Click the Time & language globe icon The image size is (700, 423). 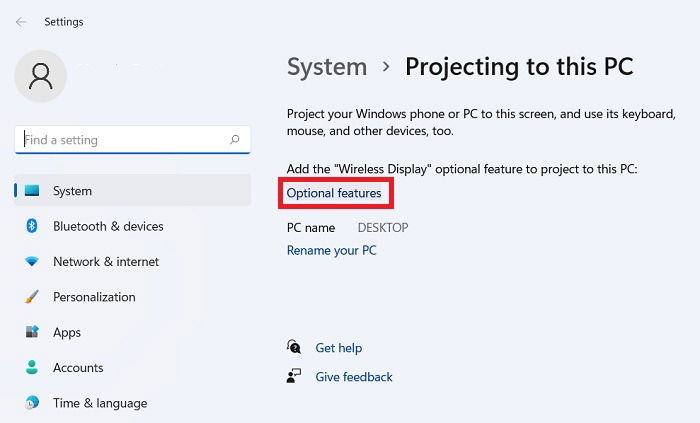point(32,403)
